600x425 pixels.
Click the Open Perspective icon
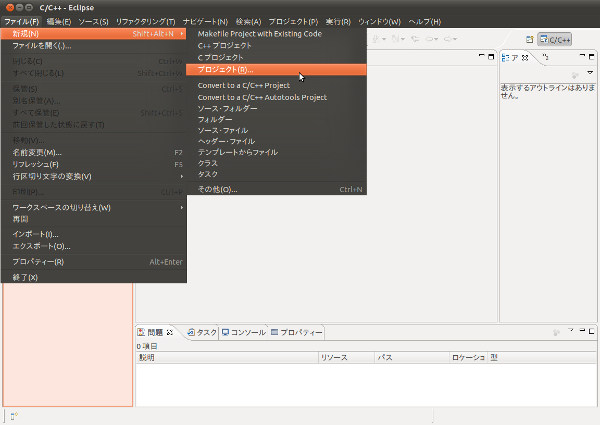tap(530, 39)
